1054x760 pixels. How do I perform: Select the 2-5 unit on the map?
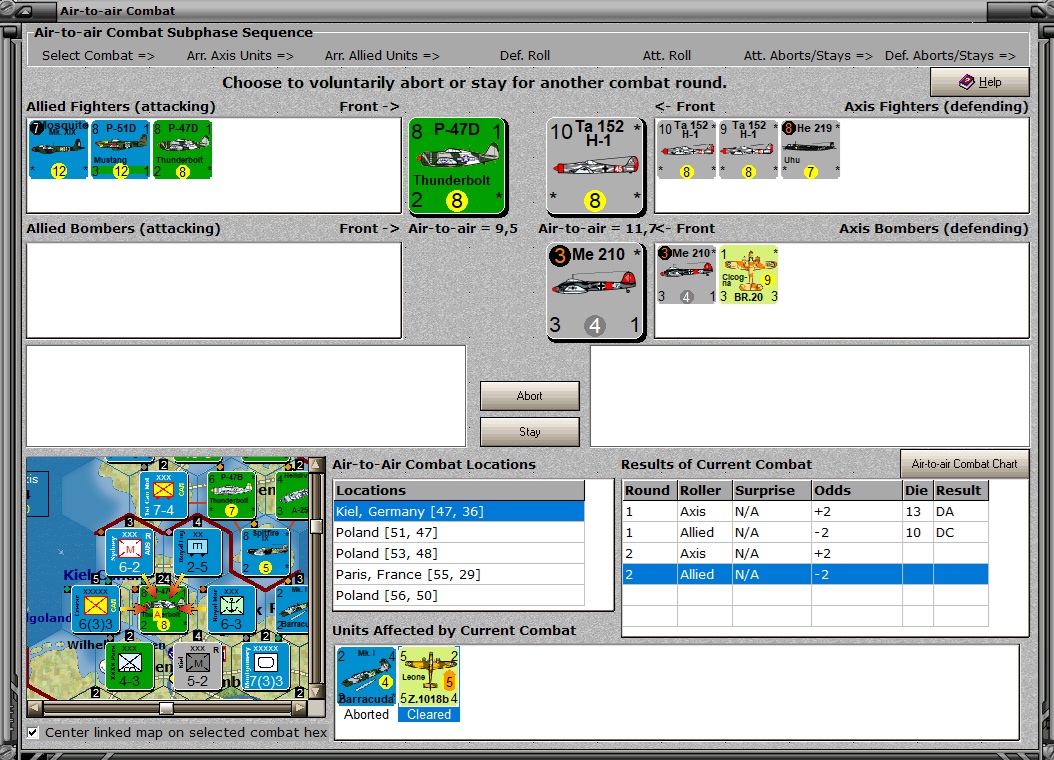click(198, 552)
